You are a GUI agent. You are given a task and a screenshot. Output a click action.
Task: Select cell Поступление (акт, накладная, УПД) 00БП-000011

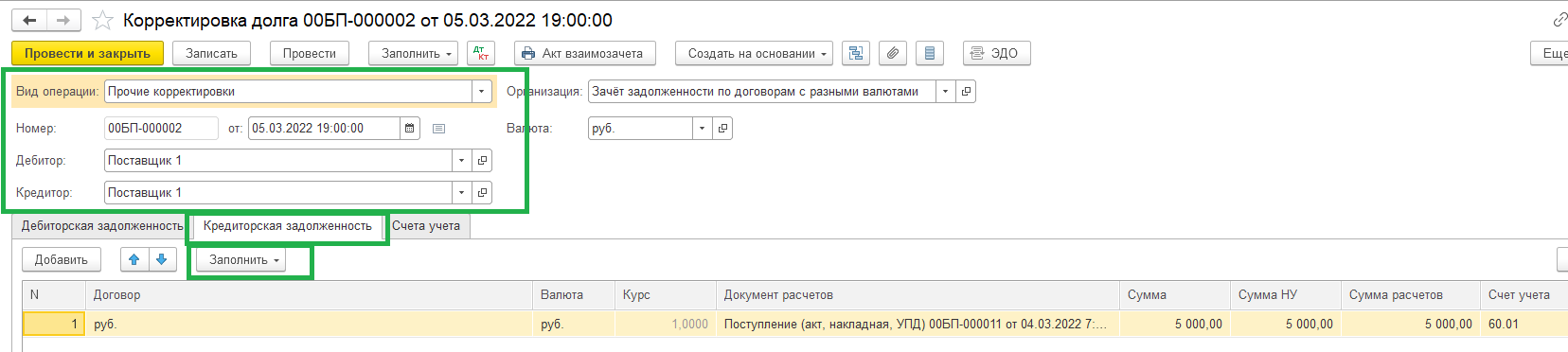(918, 324)
